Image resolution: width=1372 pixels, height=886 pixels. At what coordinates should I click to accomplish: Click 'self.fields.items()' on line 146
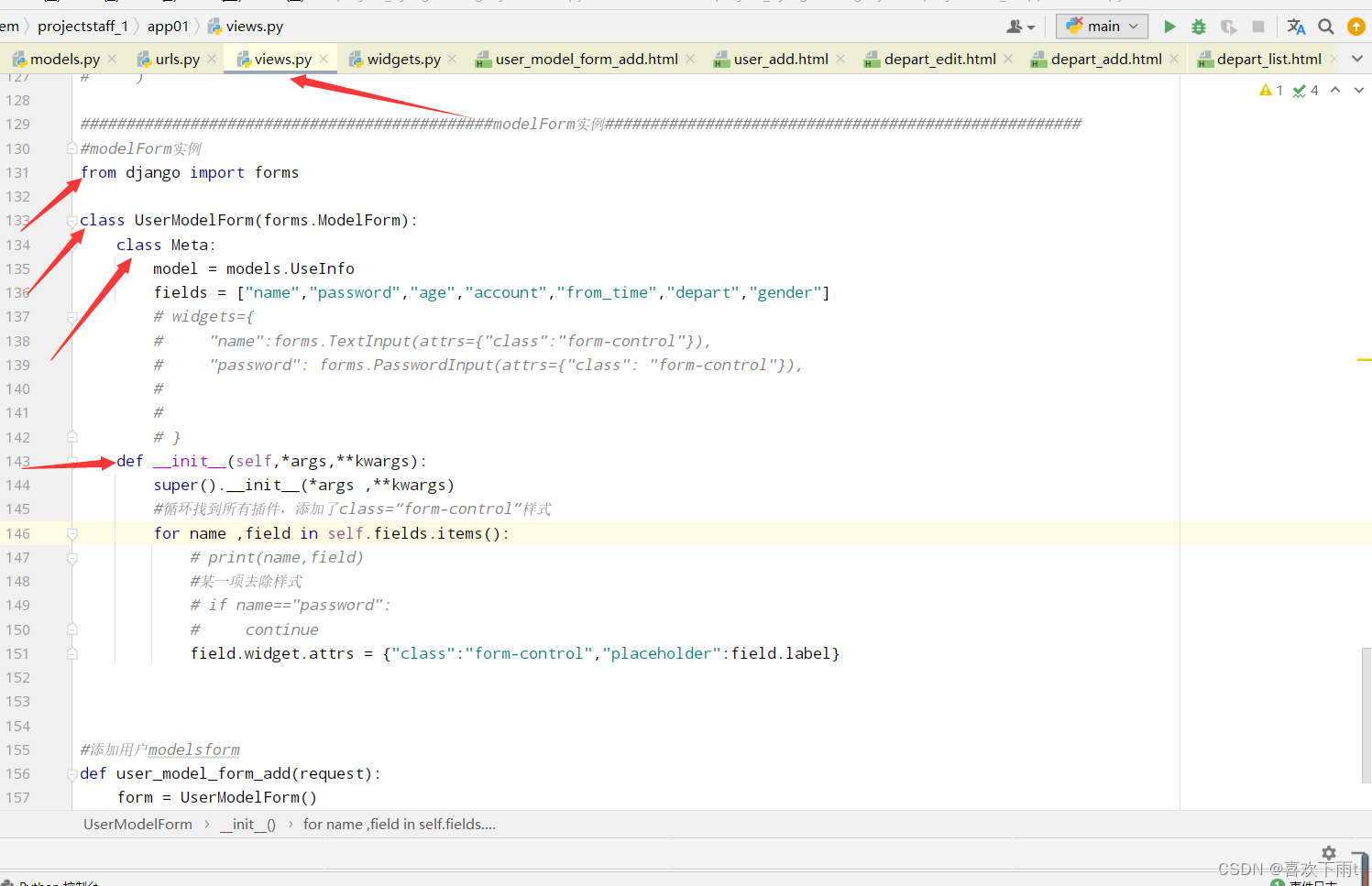coord(414,533)
